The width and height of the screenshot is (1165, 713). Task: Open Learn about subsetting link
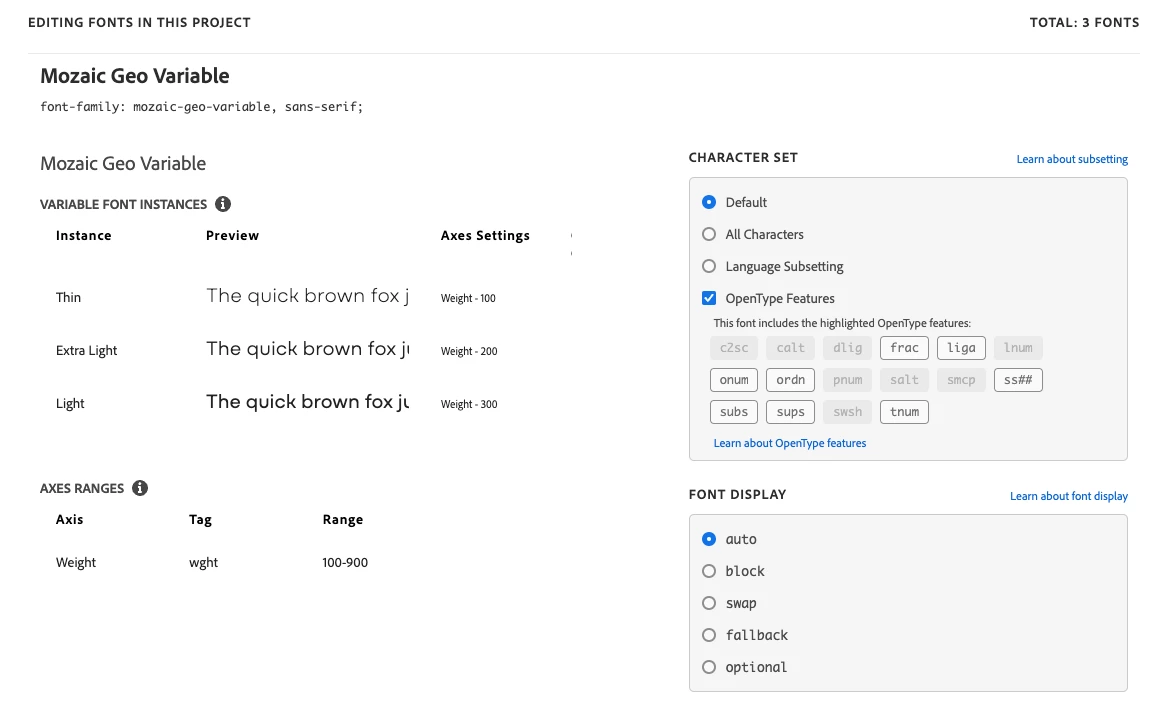pos(1072,159)
